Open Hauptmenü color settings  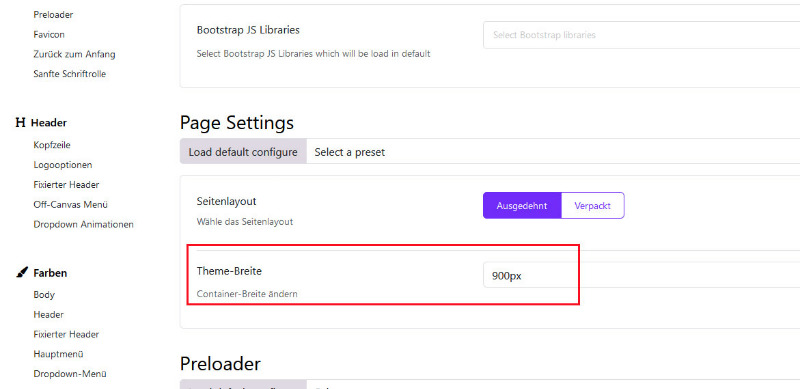point(58,354)
